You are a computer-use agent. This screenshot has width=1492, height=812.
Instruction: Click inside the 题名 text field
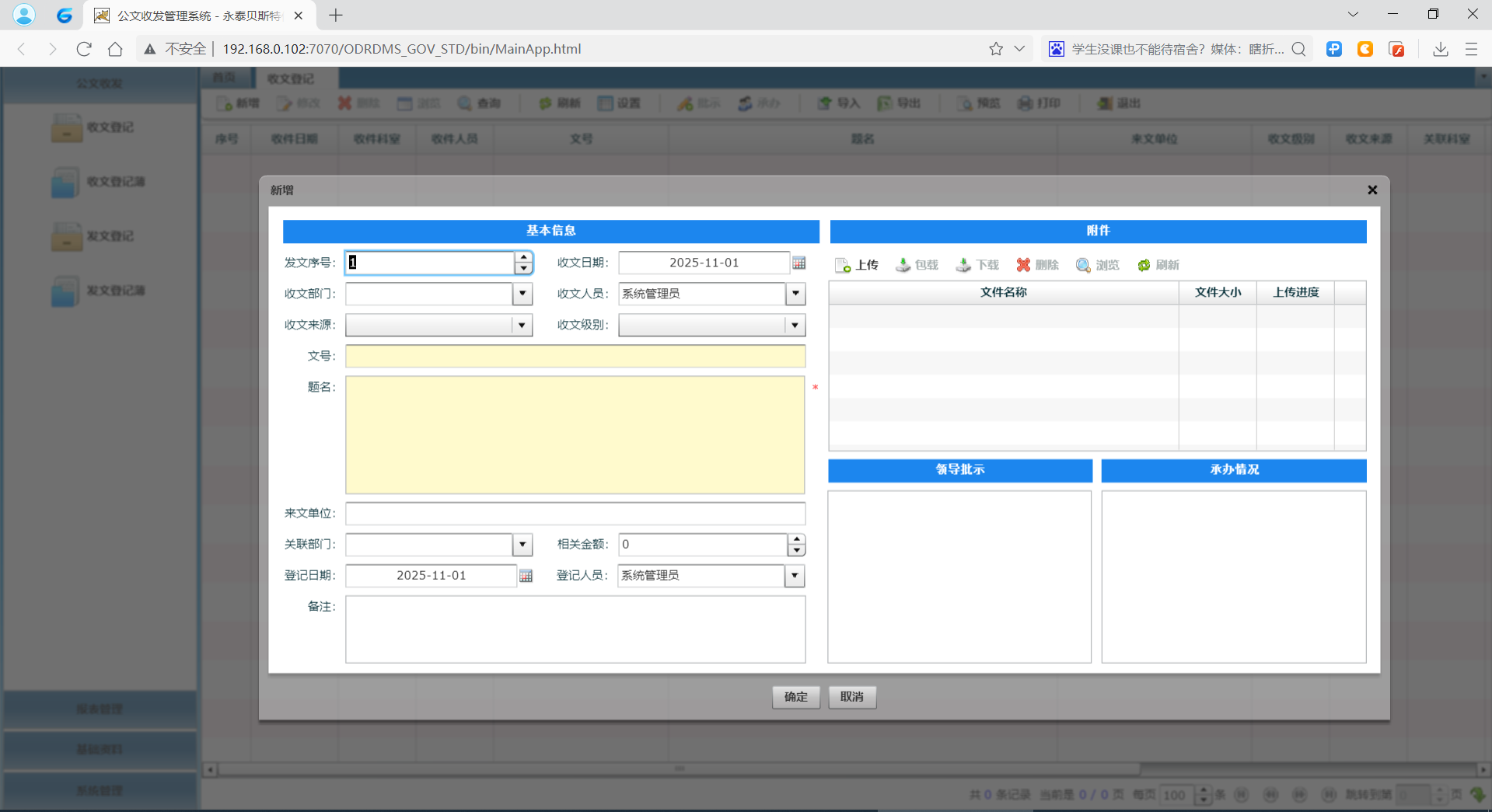click(575, 435)
